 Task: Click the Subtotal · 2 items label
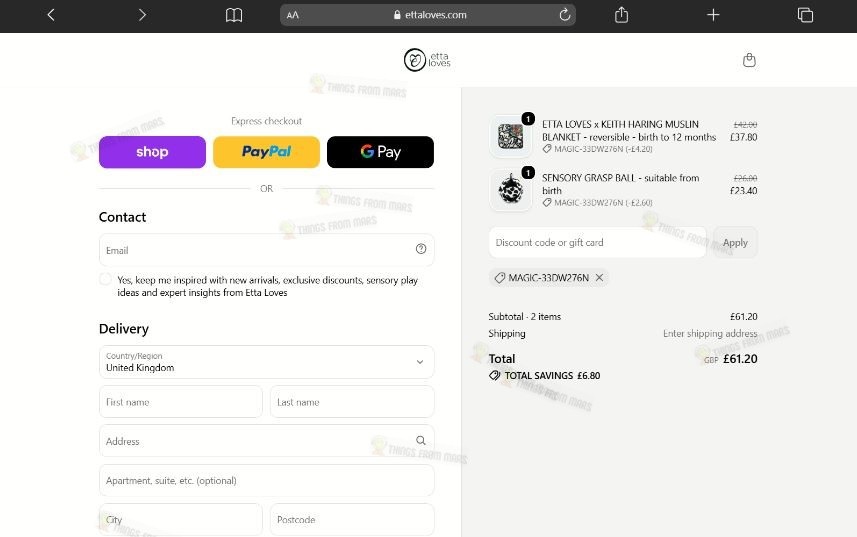[525, 316]
